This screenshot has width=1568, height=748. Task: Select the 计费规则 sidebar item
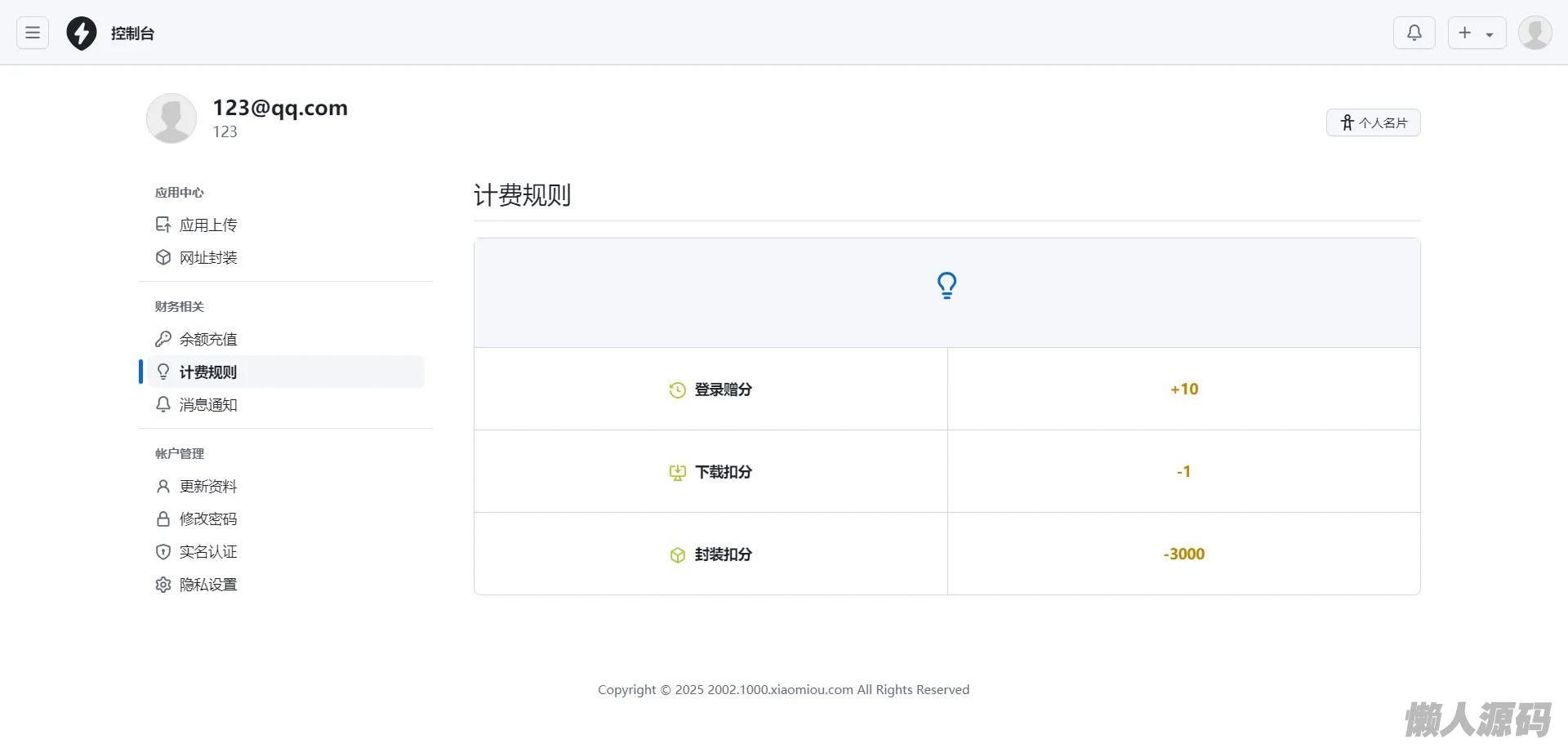click(207, 372)
